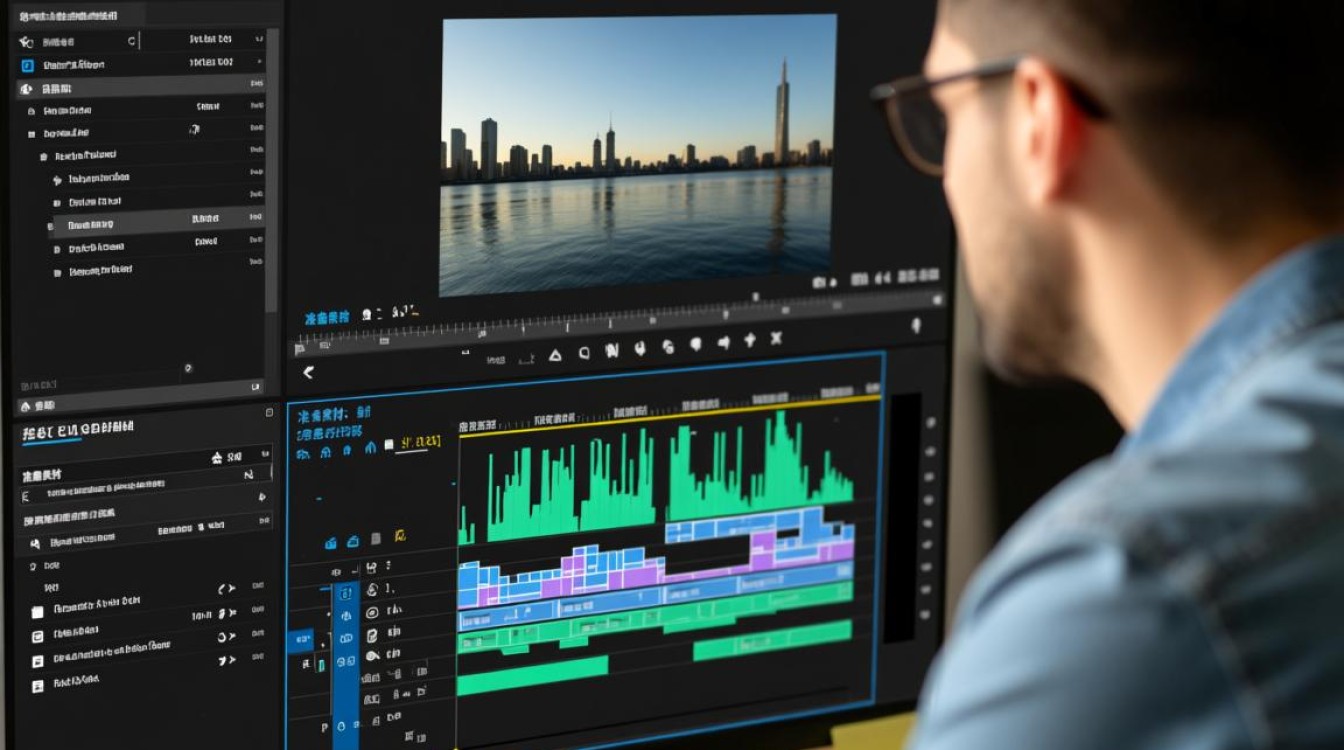
Task: Click the audio level meter right of the timeline
Action: [x=902, y=517]
